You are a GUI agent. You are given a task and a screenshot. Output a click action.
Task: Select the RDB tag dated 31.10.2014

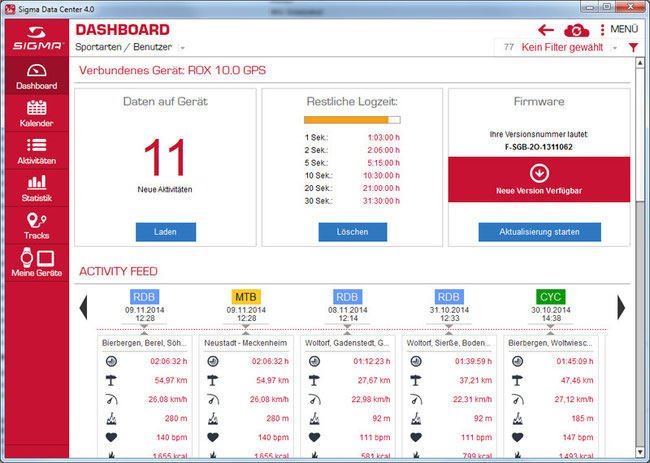click(x=449, y=297)
